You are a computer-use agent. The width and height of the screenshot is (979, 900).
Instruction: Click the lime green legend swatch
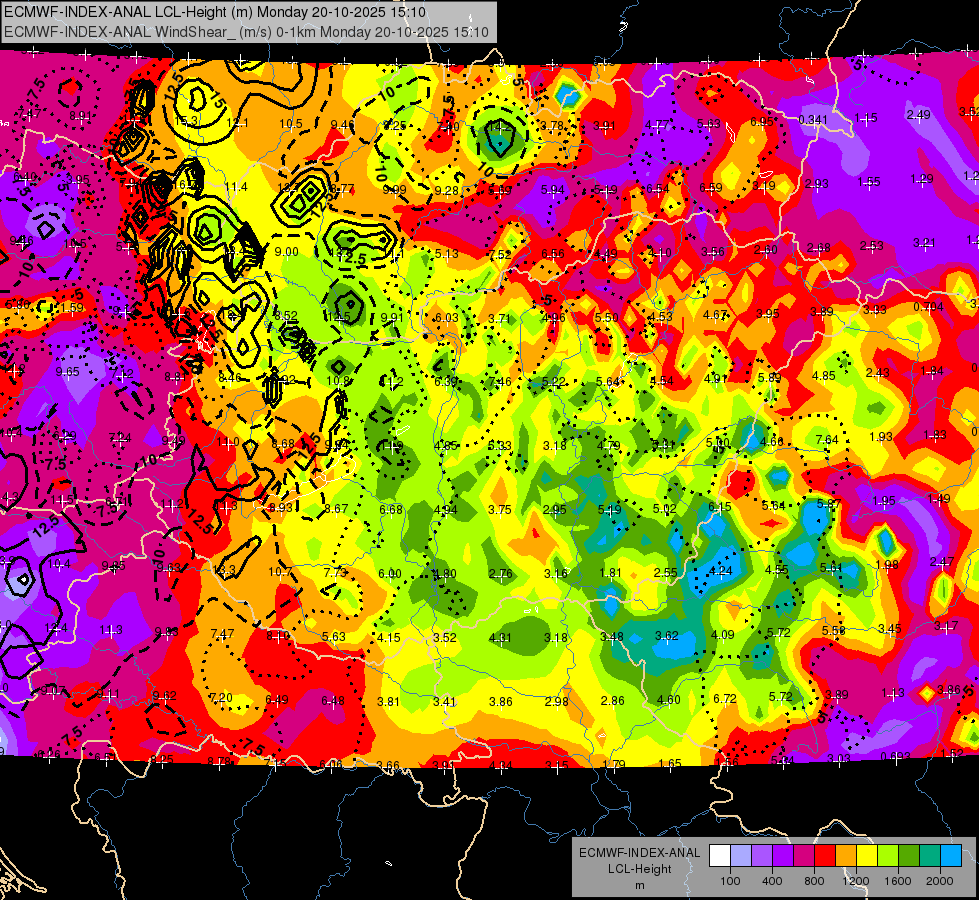887,856
